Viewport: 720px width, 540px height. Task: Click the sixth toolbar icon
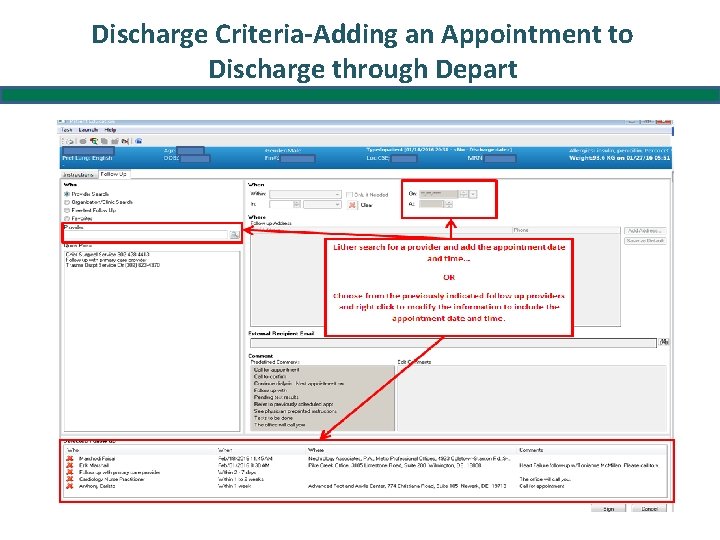tap(125, 141)
